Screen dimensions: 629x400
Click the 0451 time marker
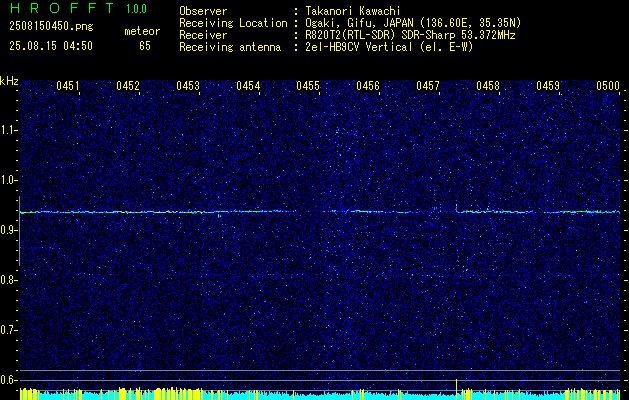[x=67, y=86]
